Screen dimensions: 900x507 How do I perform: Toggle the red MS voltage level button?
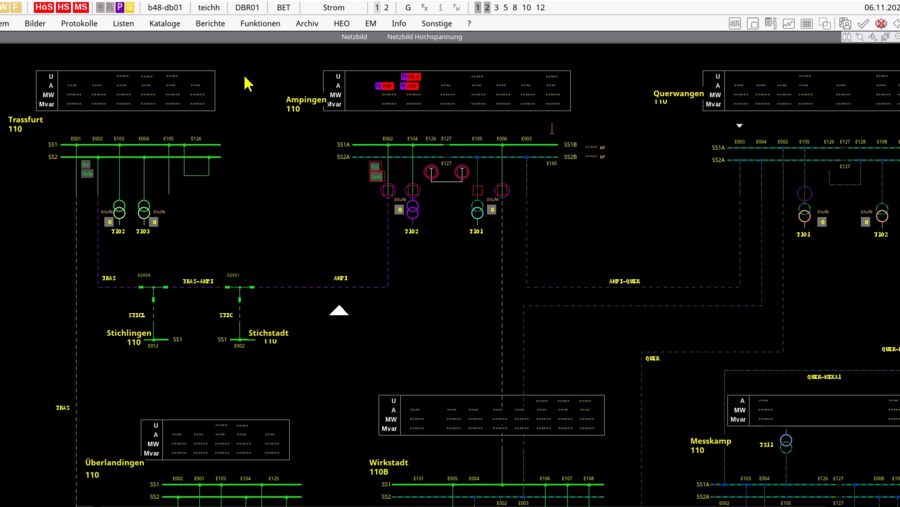pos(81,7)
